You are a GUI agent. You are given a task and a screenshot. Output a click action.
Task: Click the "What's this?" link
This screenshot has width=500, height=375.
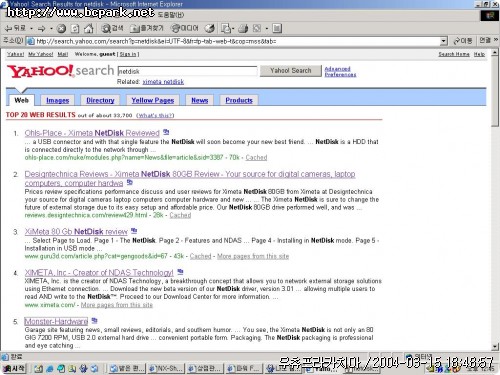pos(155,115)
